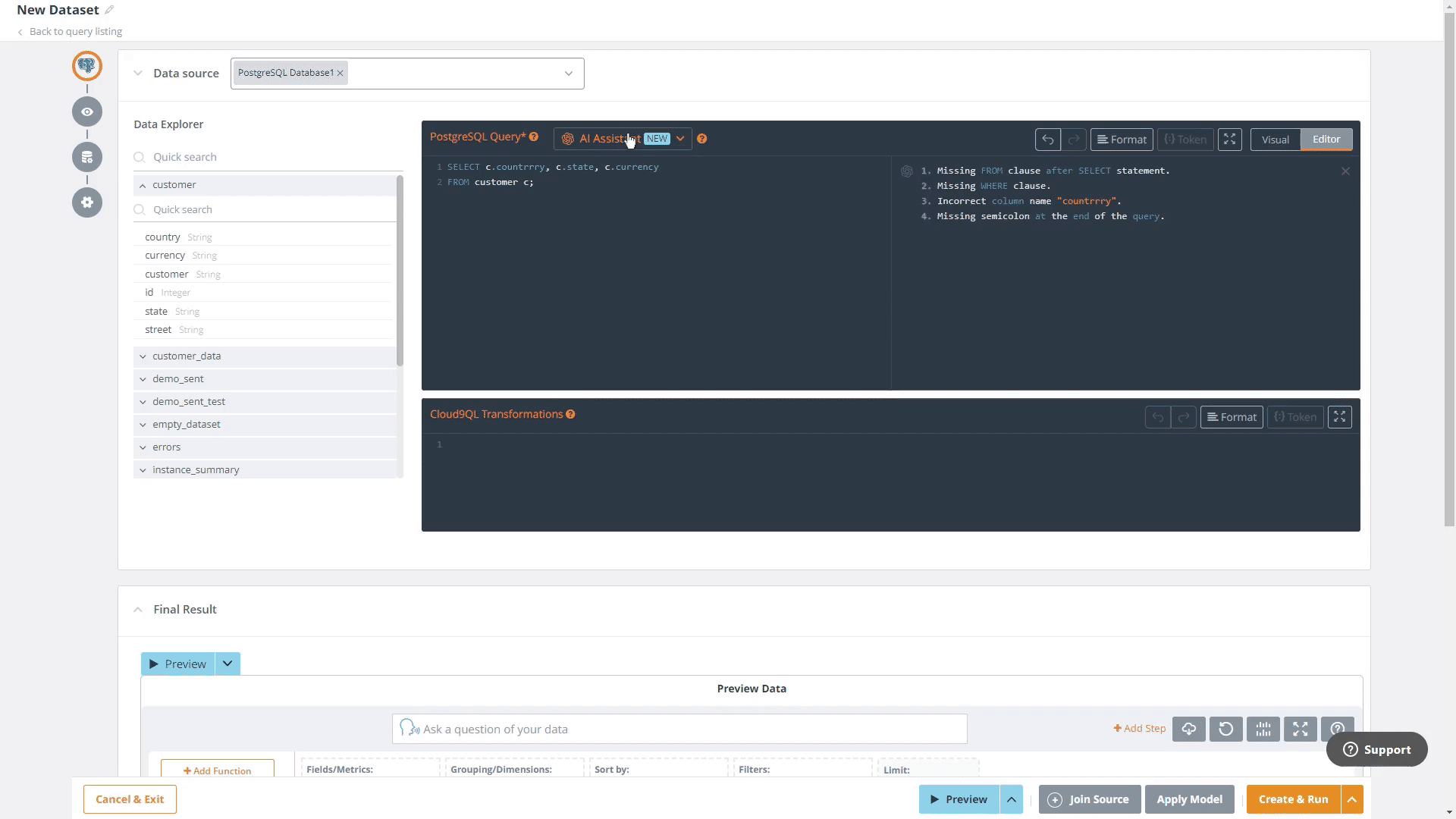The width and height of the screenshot is (1456, 819).
Task: Switch to Editor query mode
Action: [x=1326, y=140]
